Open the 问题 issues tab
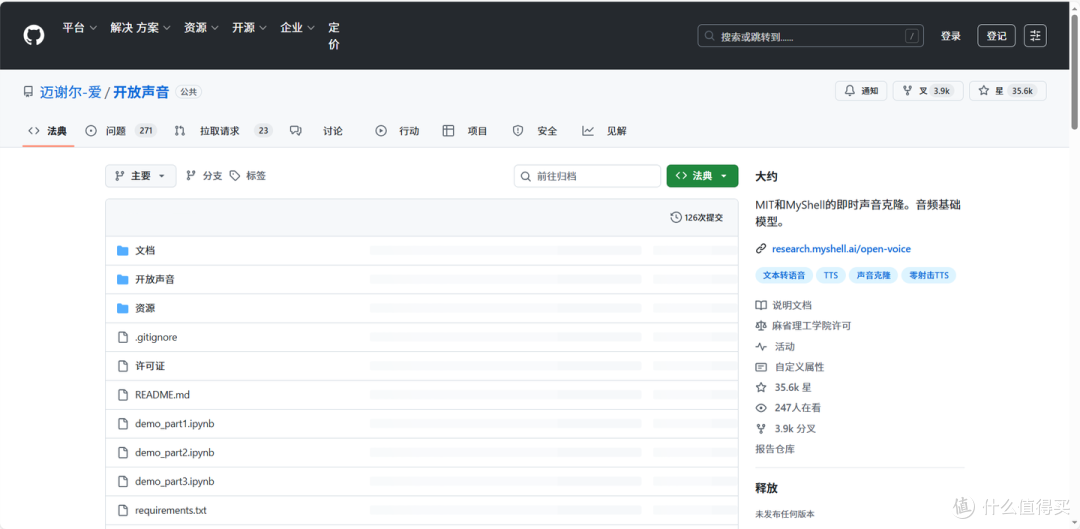 pos(121,131)
